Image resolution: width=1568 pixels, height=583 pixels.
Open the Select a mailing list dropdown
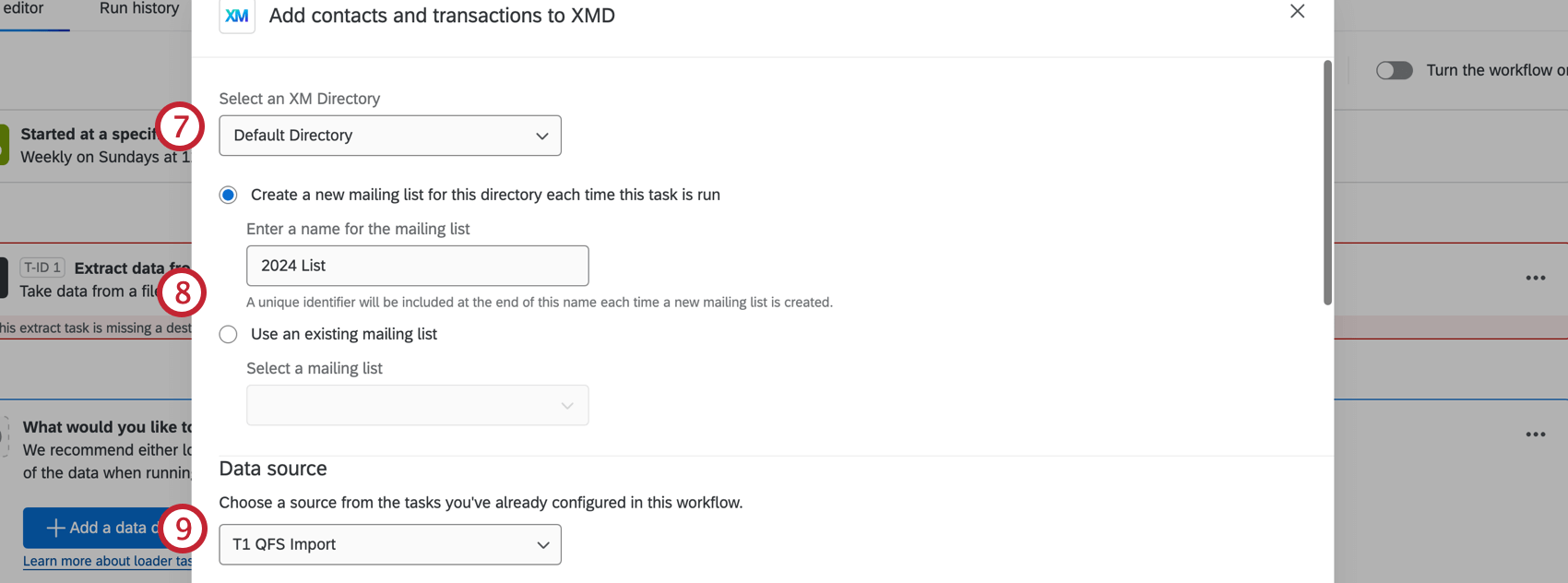tap(417, 404)
